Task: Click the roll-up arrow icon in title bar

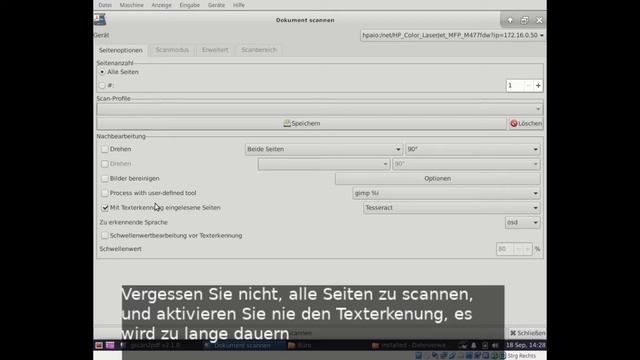Action: click(510, 20)
